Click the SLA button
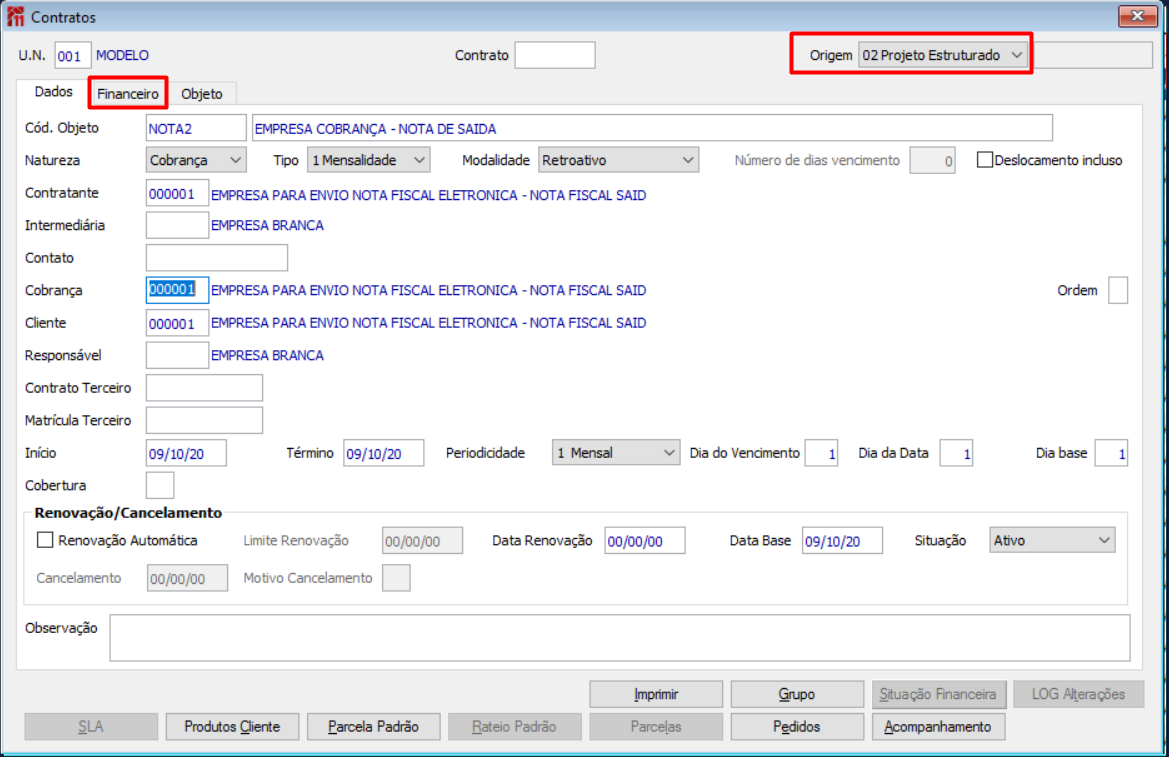Image resolution: width=1169 pixels, height=757 pixels. 91,726
